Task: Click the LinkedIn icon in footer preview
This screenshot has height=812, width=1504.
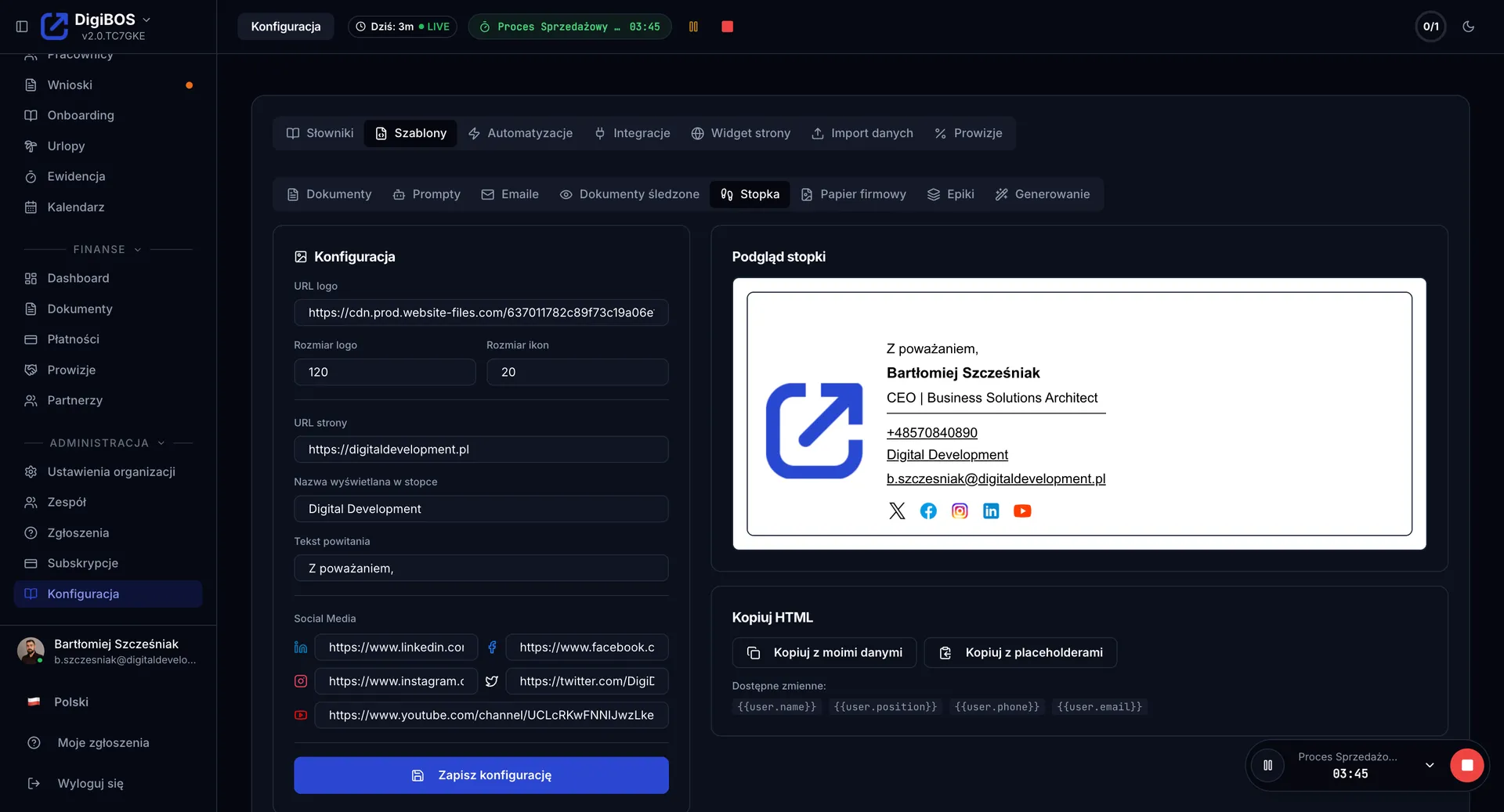Action: point(991,511)
